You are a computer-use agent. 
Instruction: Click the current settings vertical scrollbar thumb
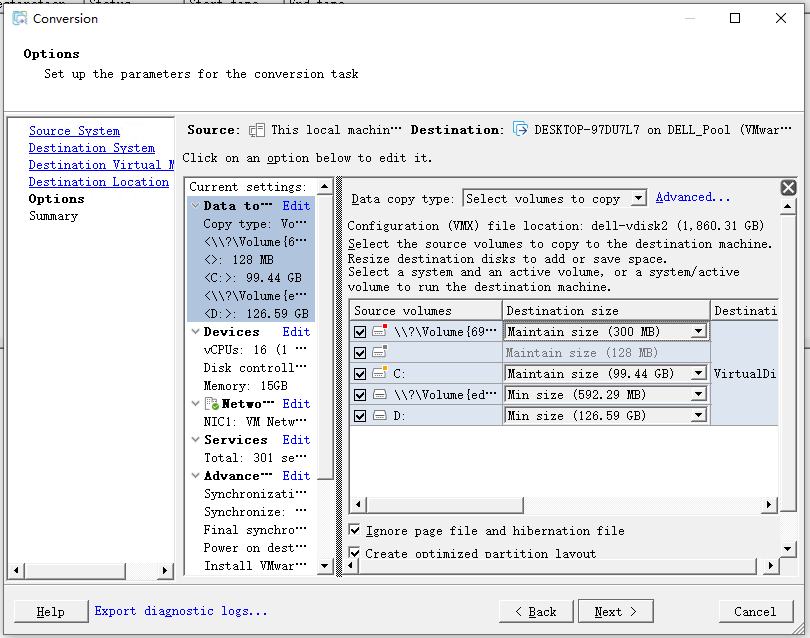(324, 337)
